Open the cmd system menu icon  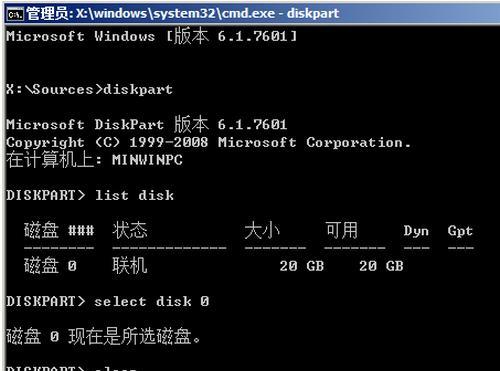(x=15, y=14)
